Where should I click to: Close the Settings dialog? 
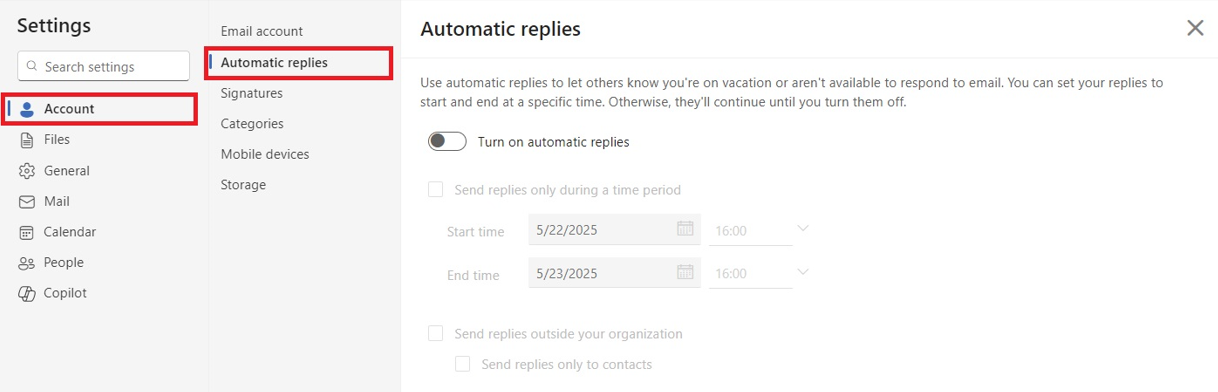coord(1195,28)
